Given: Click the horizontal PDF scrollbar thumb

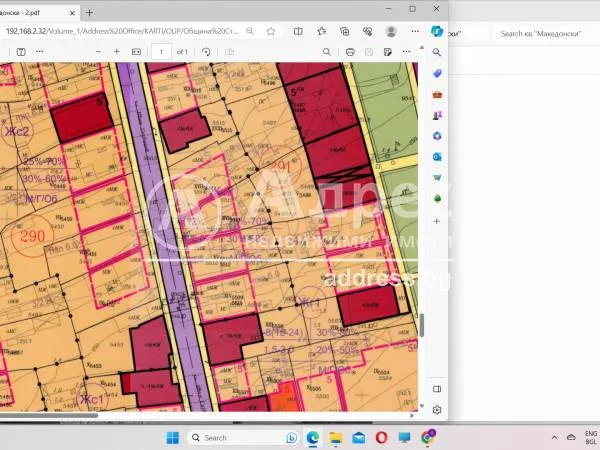Looking at the screenshot, I should click(49, 416).
